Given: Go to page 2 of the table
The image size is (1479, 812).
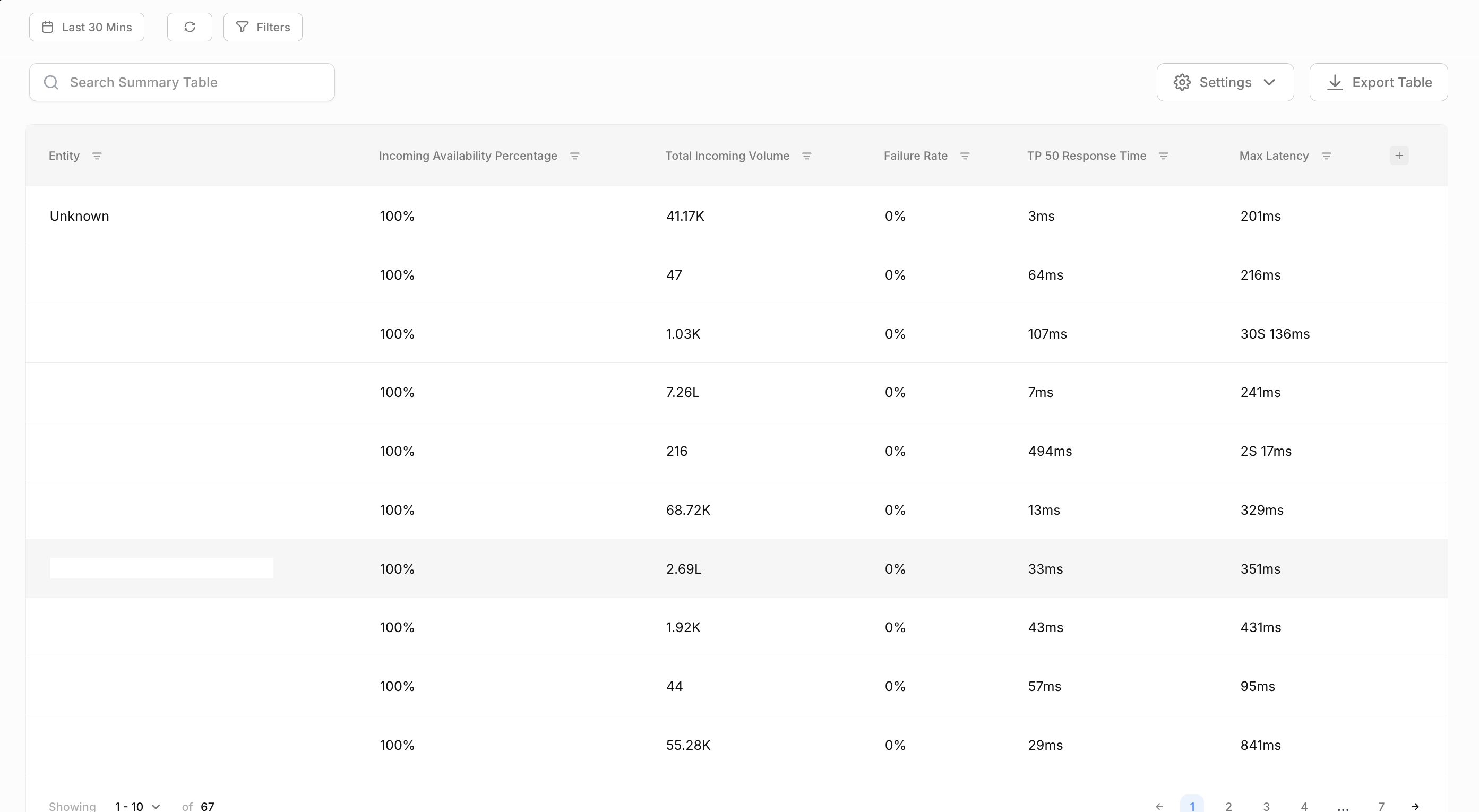Looking at the screenshot, I should point(1228,806).
